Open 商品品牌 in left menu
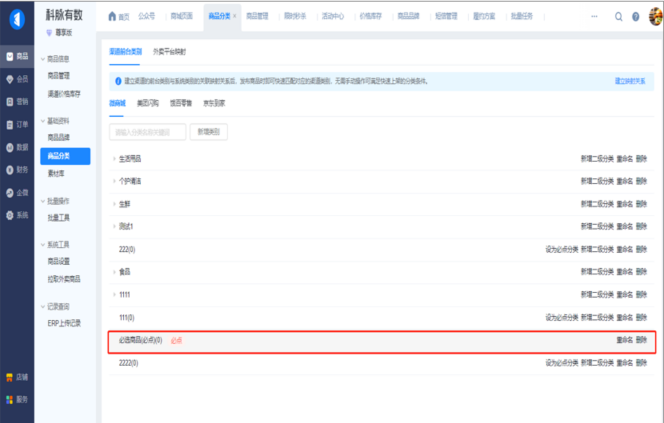The height and width of the screenshot is (423, 664). click(58, 138)
